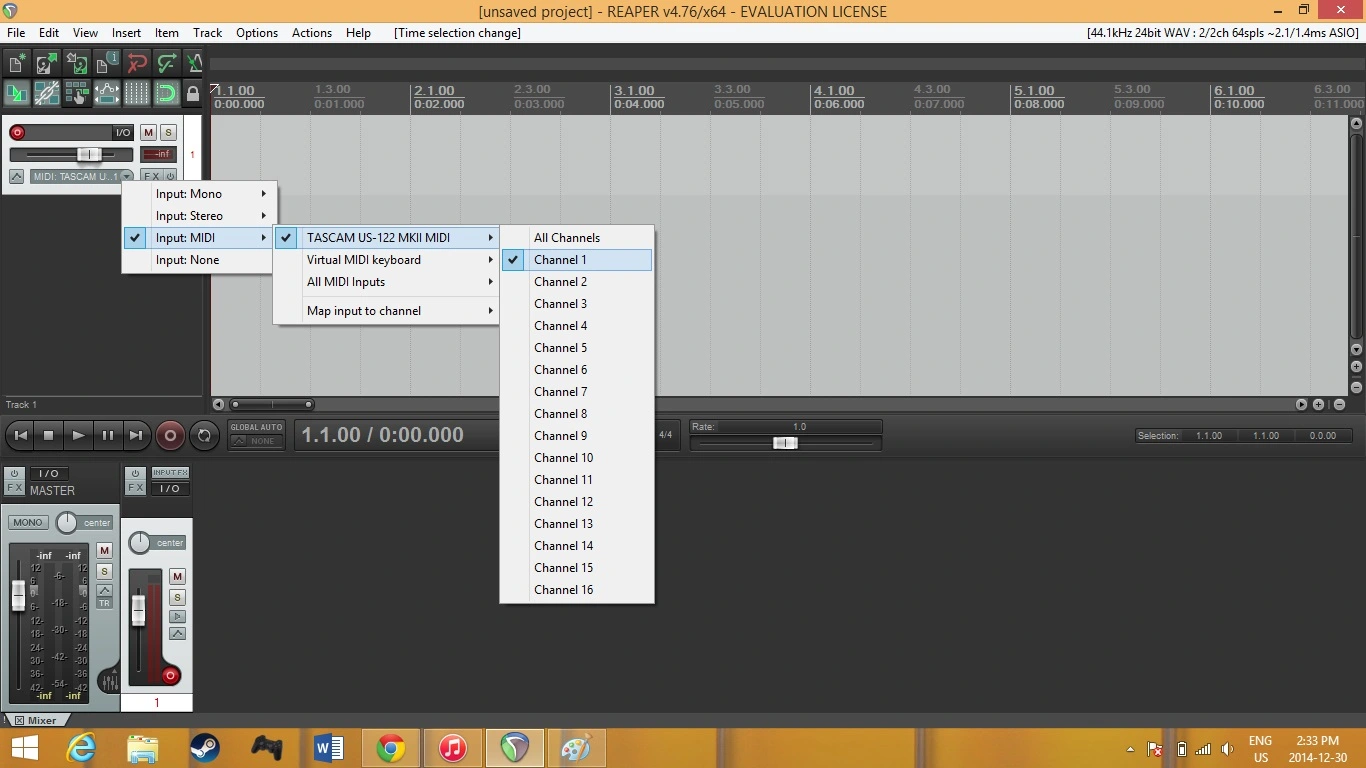Click the transport Record button
Viewport: 1366px width, 768px height.
[x=170, y=435]
